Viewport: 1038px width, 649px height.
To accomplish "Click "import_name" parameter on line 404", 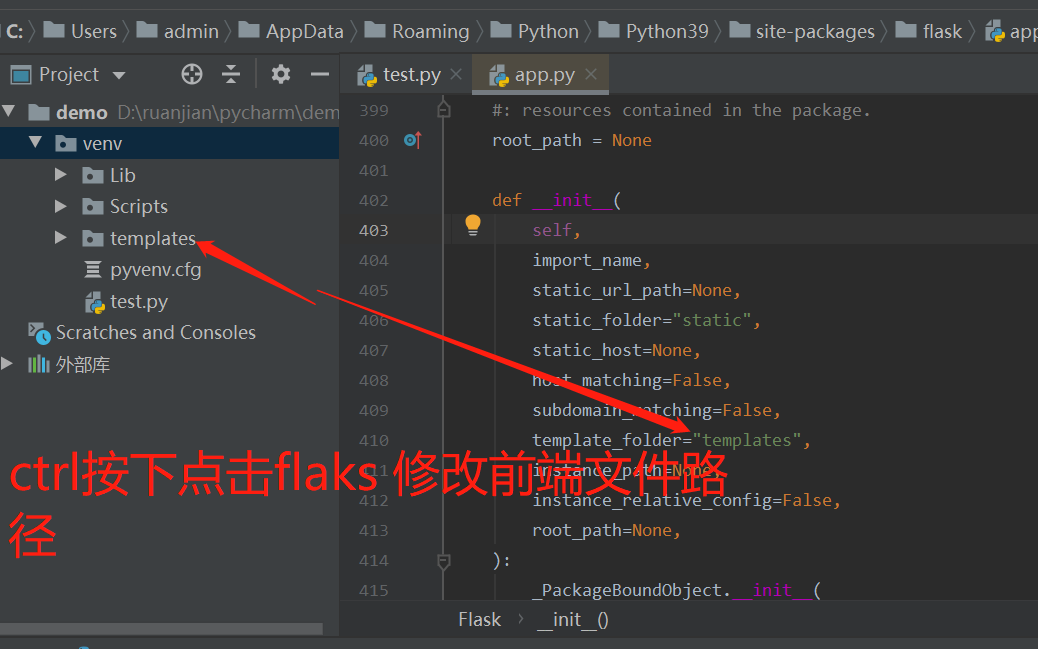I will pyautogui.click(x=587, y=261).
